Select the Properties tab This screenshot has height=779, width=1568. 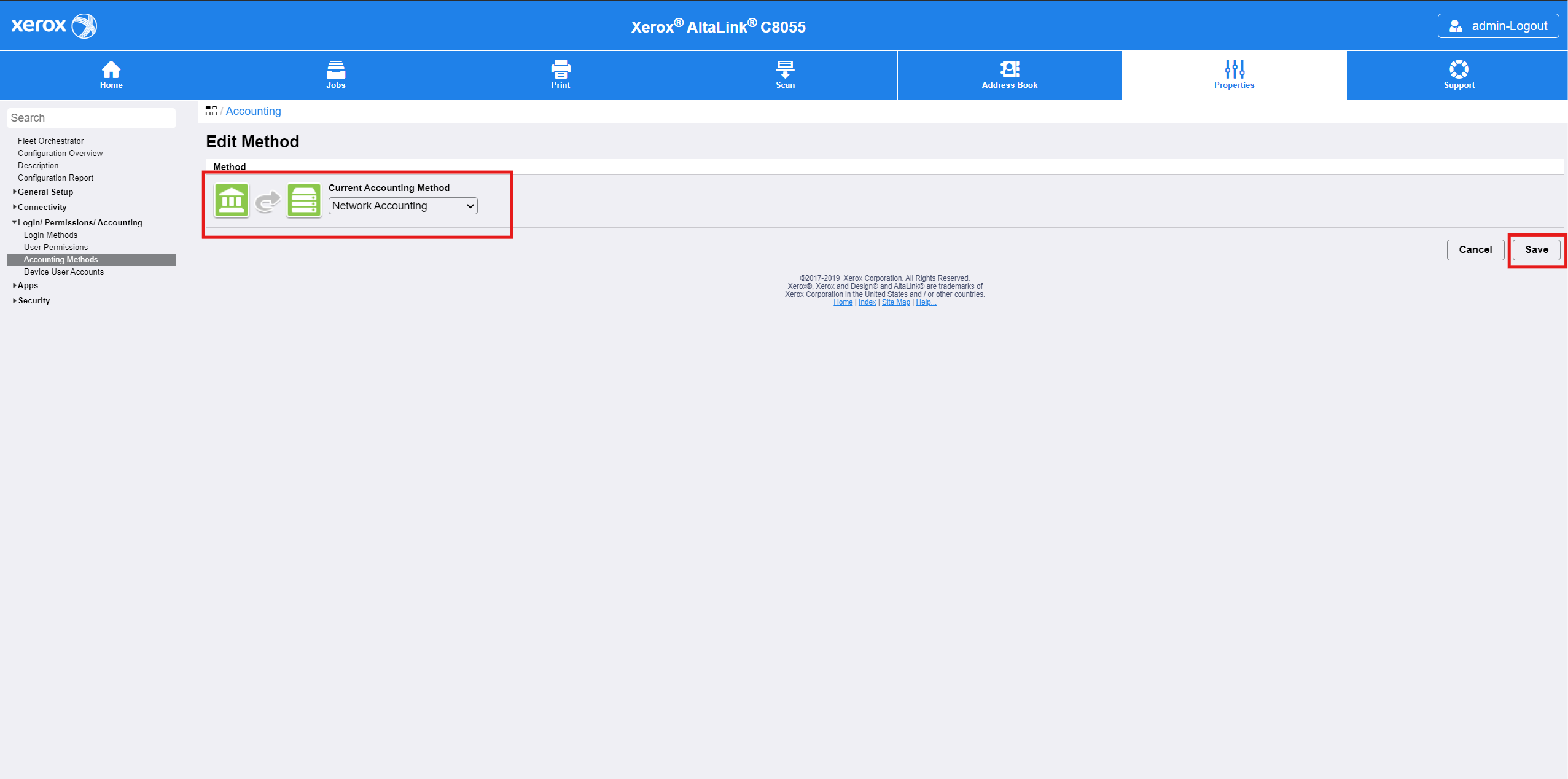click(x=1234, y=75)
